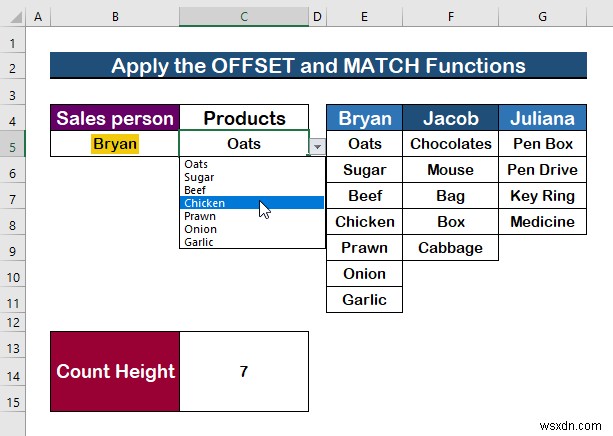Image resolution: width=613 pixels, height=436 pixels.
Task: Choose Garlic from the dropdown list
Action: (252, 242)
